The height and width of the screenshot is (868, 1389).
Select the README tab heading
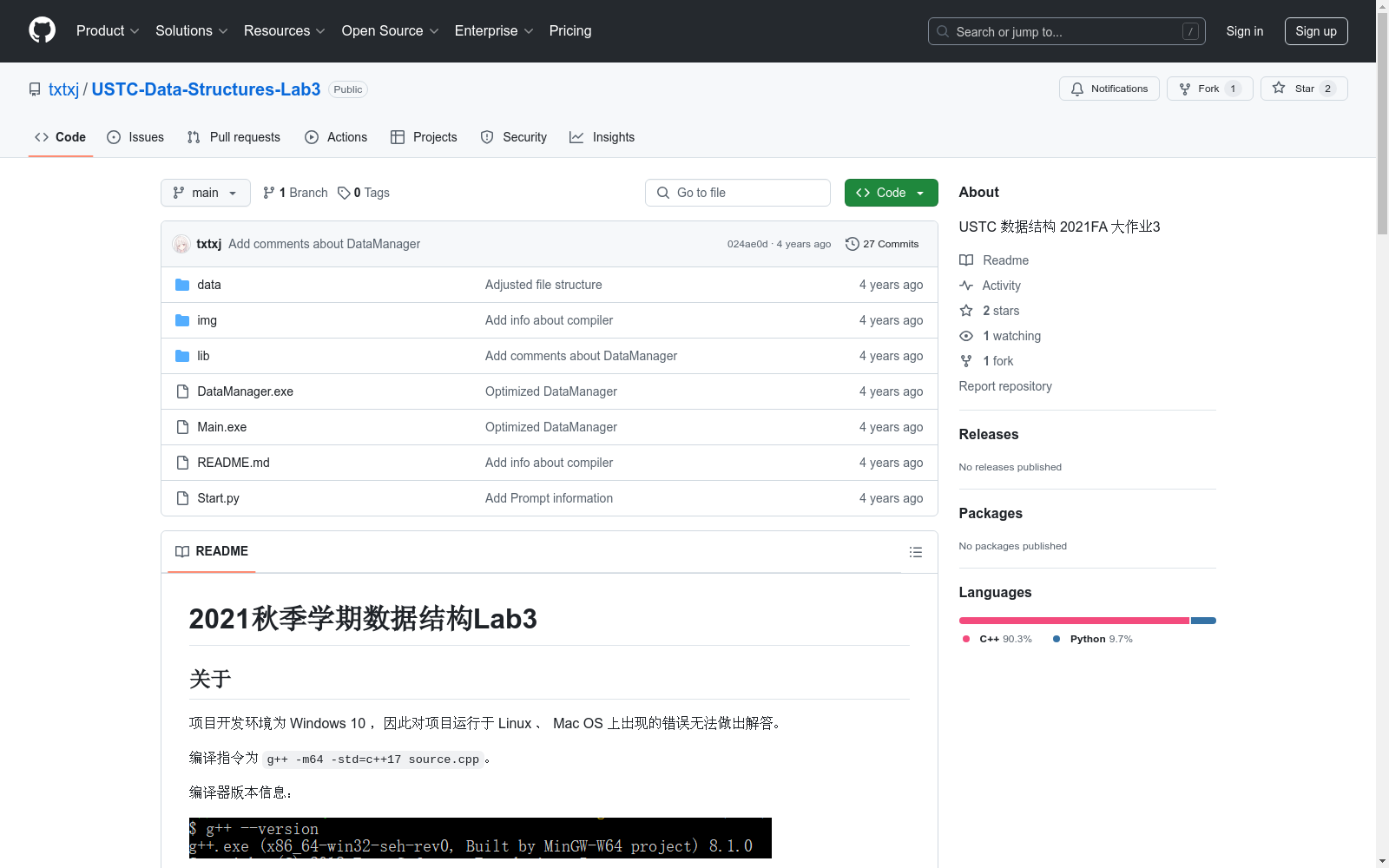pos(212,551)
